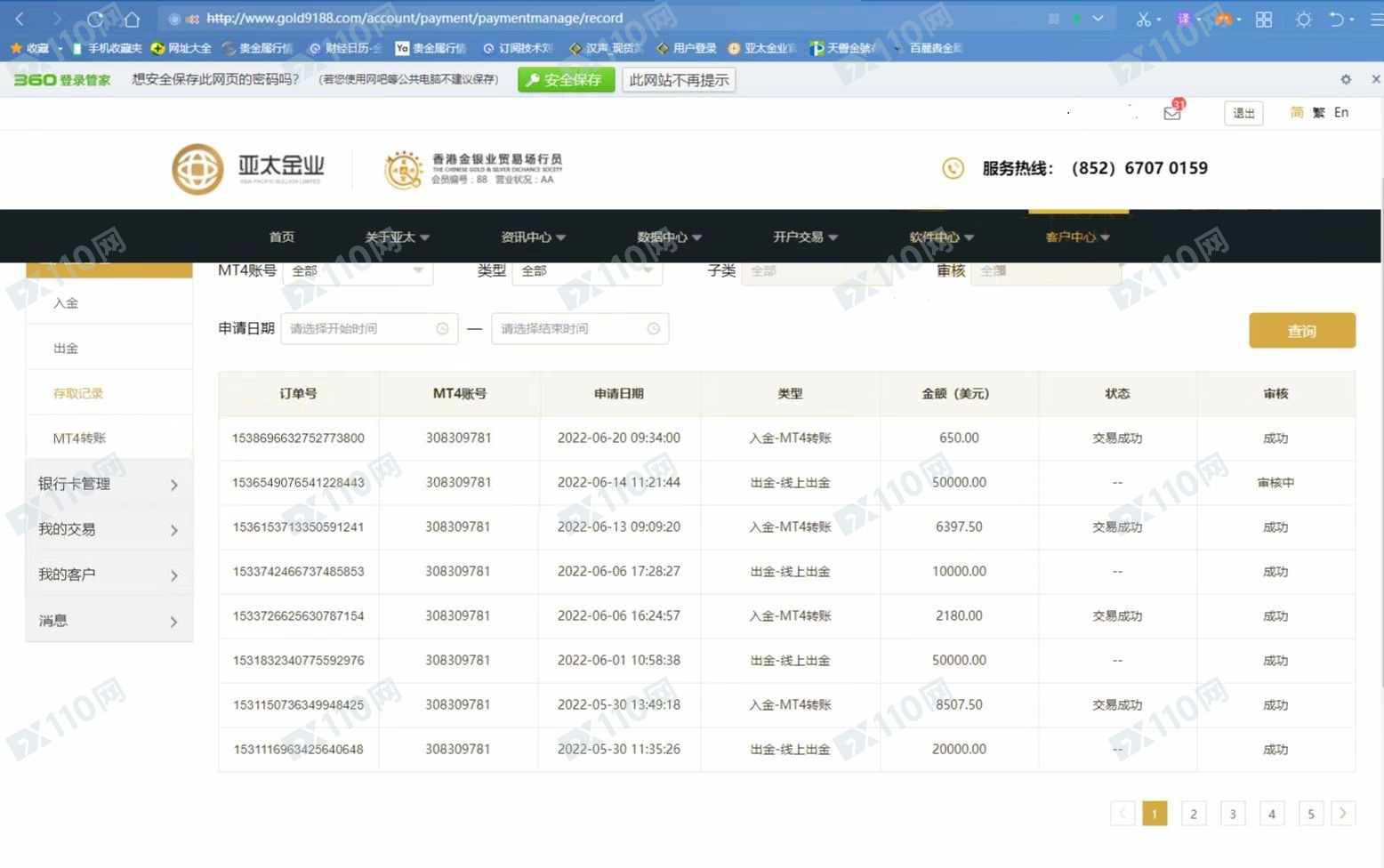Click the green 安全保存 button

pyautogui.click(x=566, y=80)
